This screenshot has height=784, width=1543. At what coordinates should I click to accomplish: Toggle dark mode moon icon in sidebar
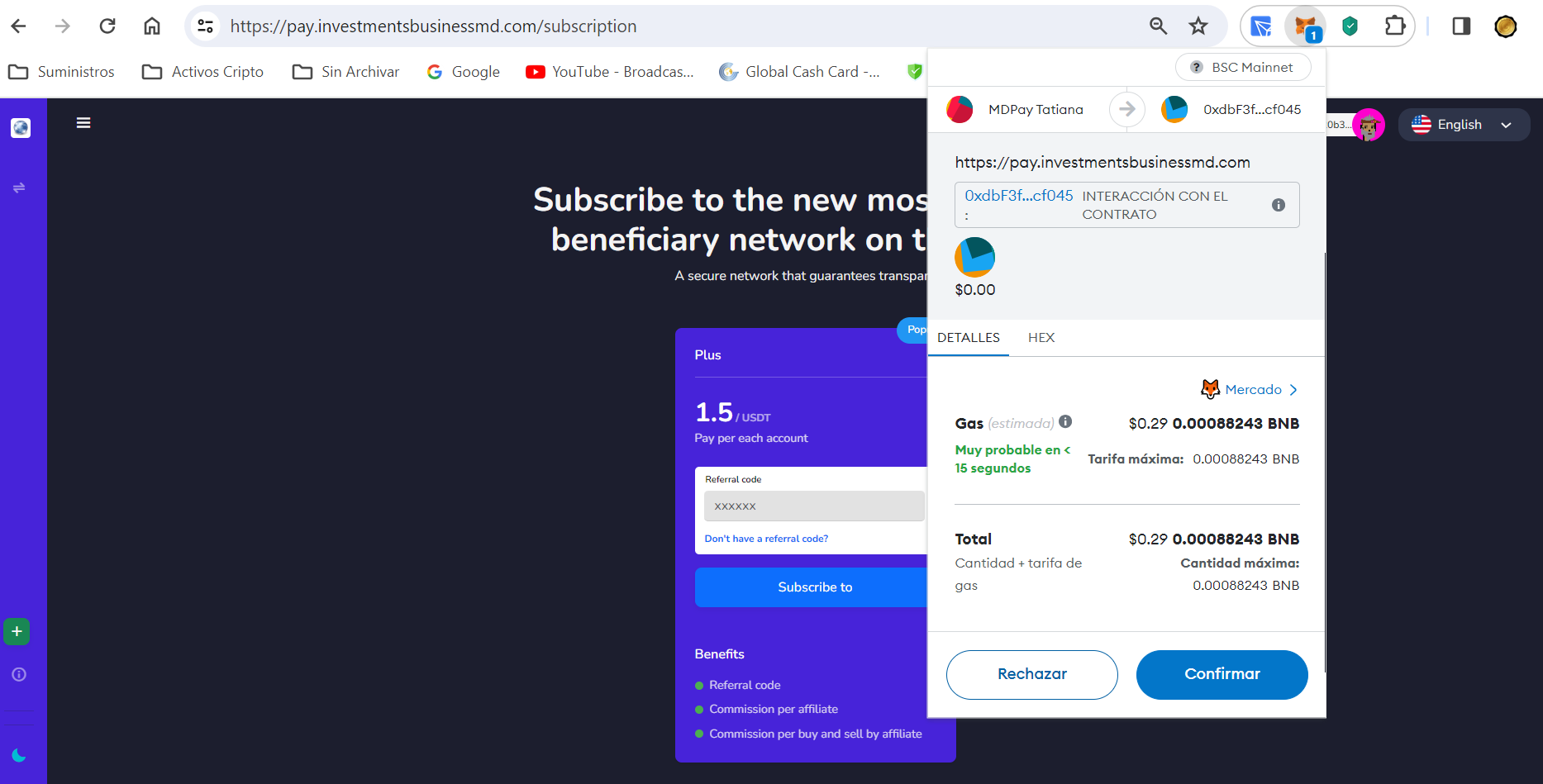[x=19, y=755]
